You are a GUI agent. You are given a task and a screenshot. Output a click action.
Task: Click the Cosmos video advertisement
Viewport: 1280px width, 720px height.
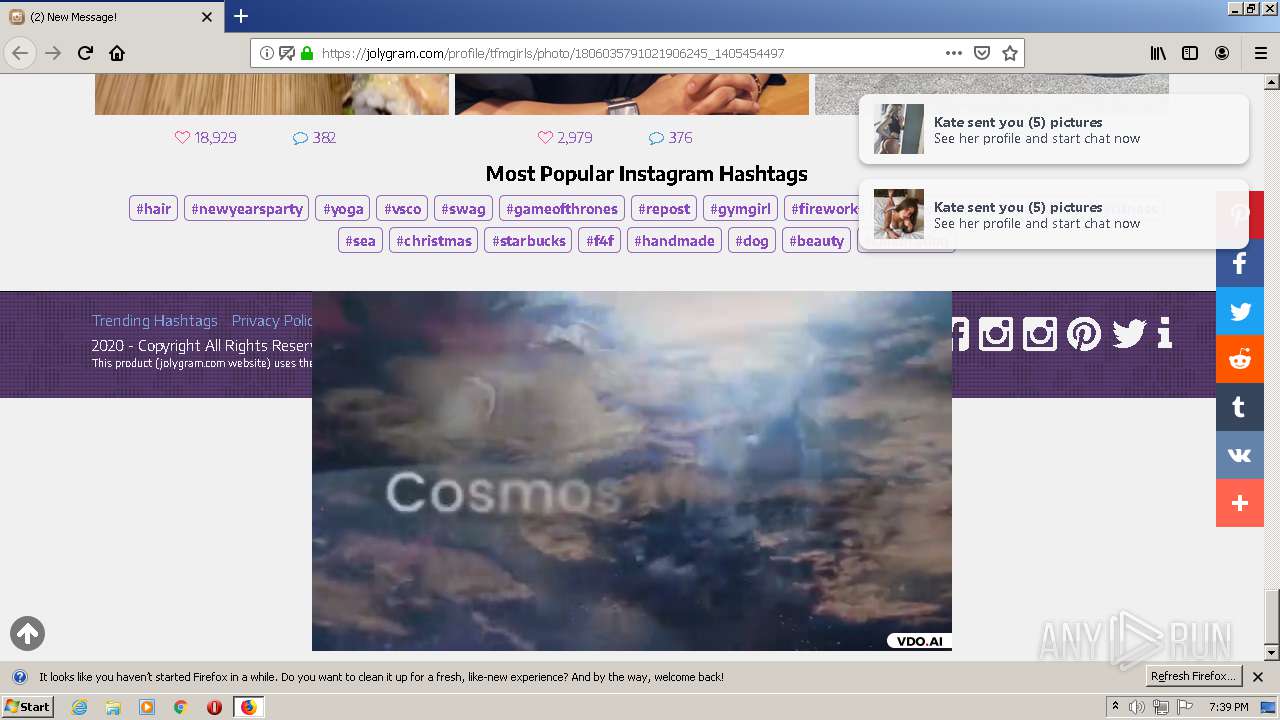pyautogui.click(x=632, y=471)
